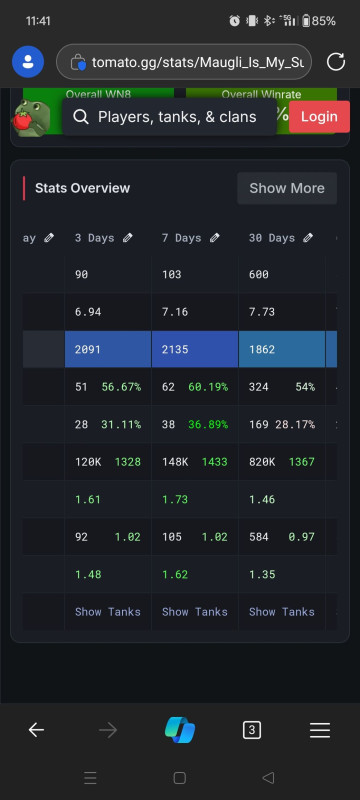This screenshot has width=360, height=800.
Task: Click the Login button
Action: 319,117
